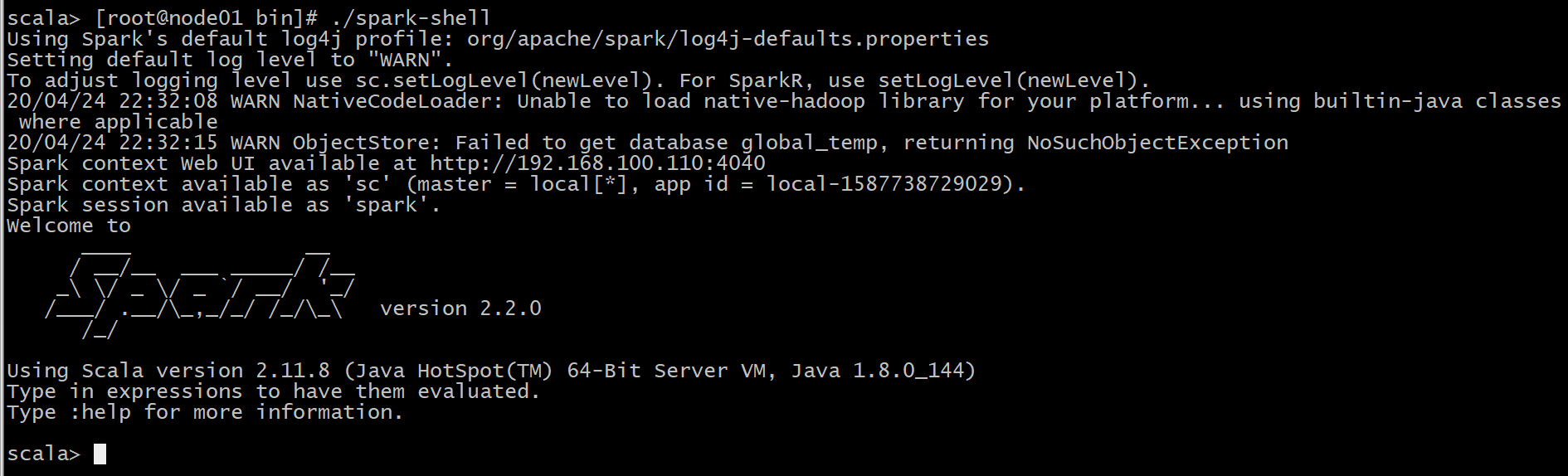This screenshot has height=476, width=1568.
Task: Click the scala> prompt at bottom
Action: pyautogui.click(x=44, y=454)
